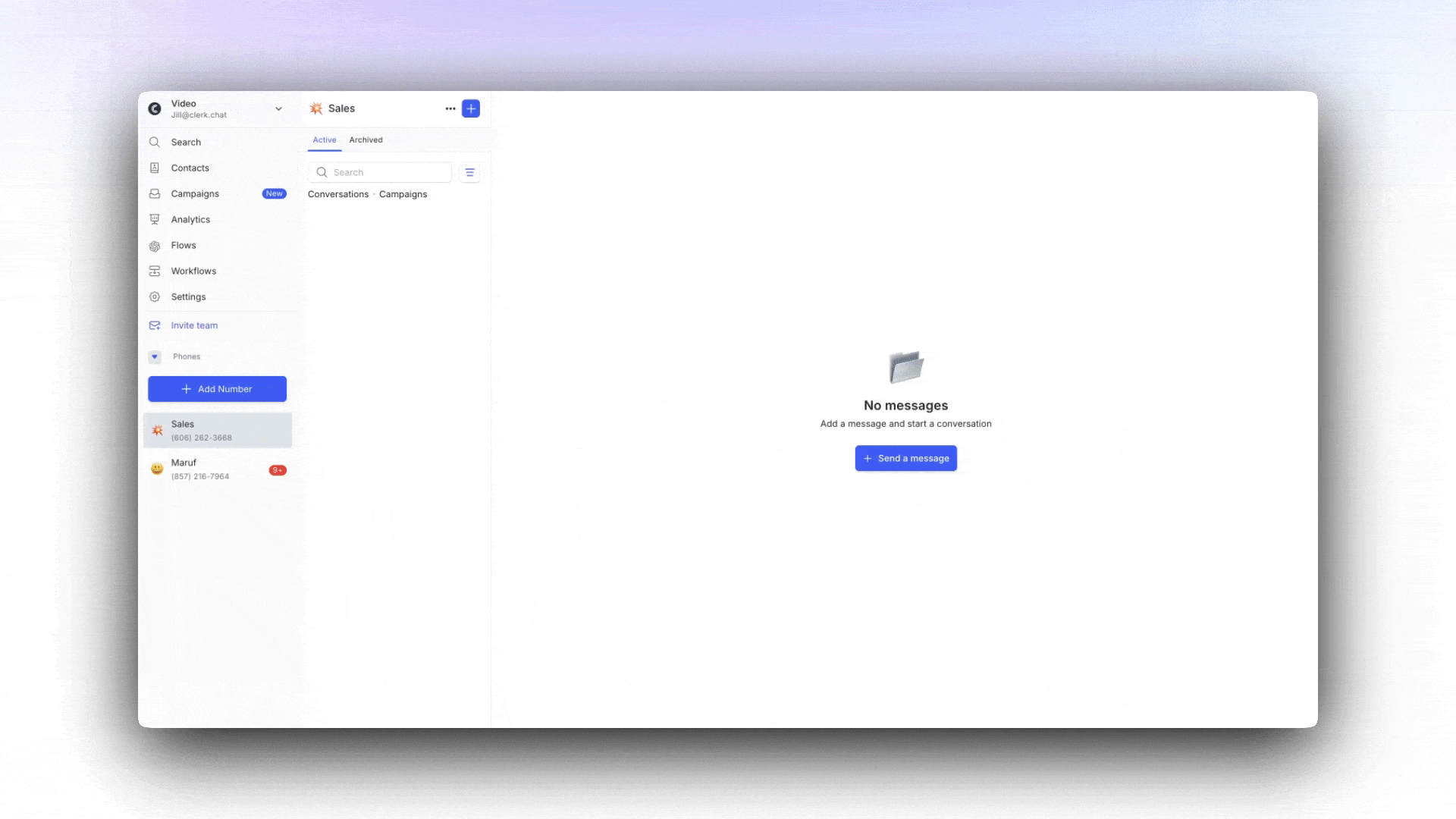This screenshot has height=819, width=1456.
Task: Open Contacts via its sidebar icon
Action: point(155,168)
